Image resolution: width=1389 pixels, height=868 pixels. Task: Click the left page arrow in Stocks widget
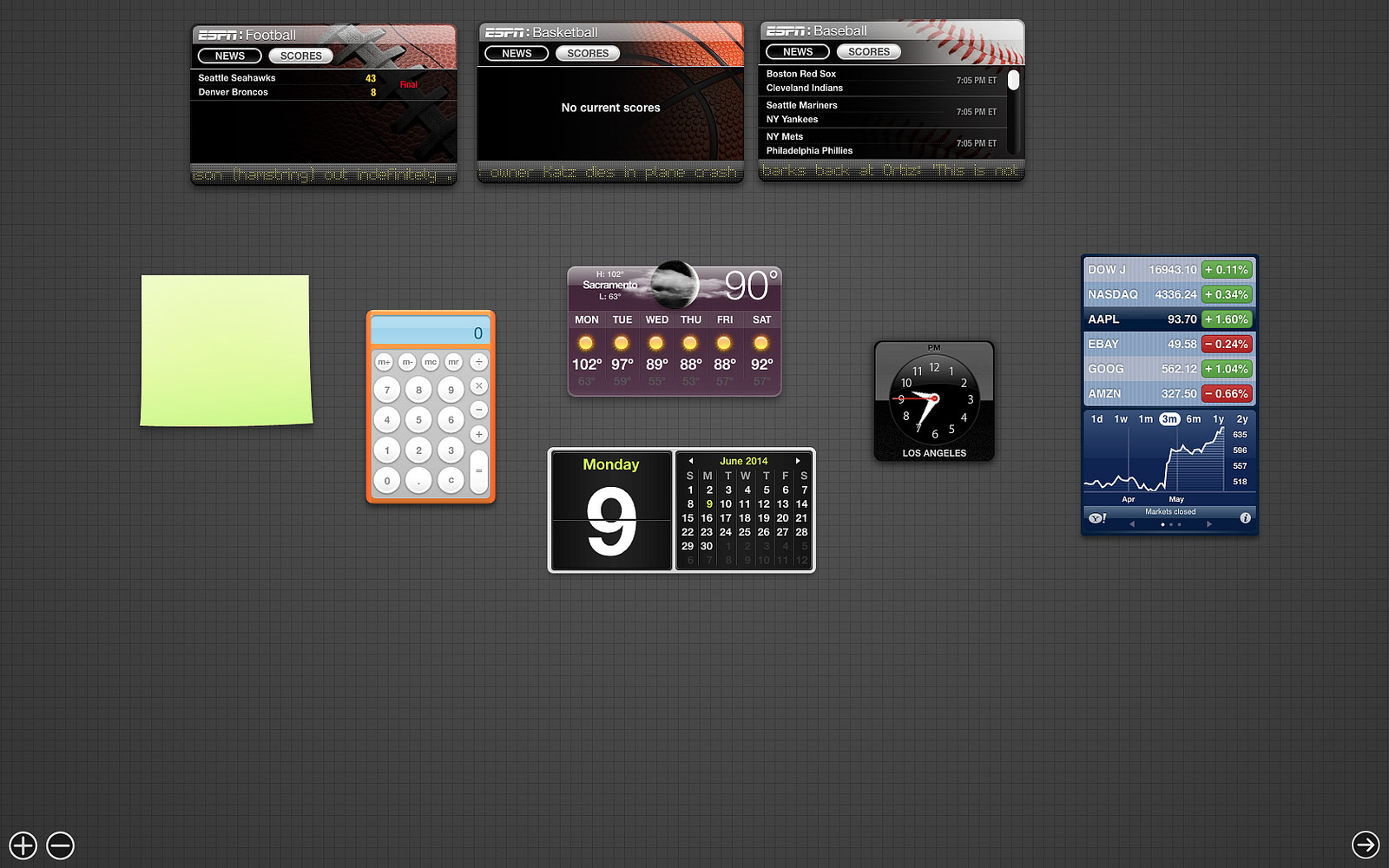click(x=1132, y=524)
